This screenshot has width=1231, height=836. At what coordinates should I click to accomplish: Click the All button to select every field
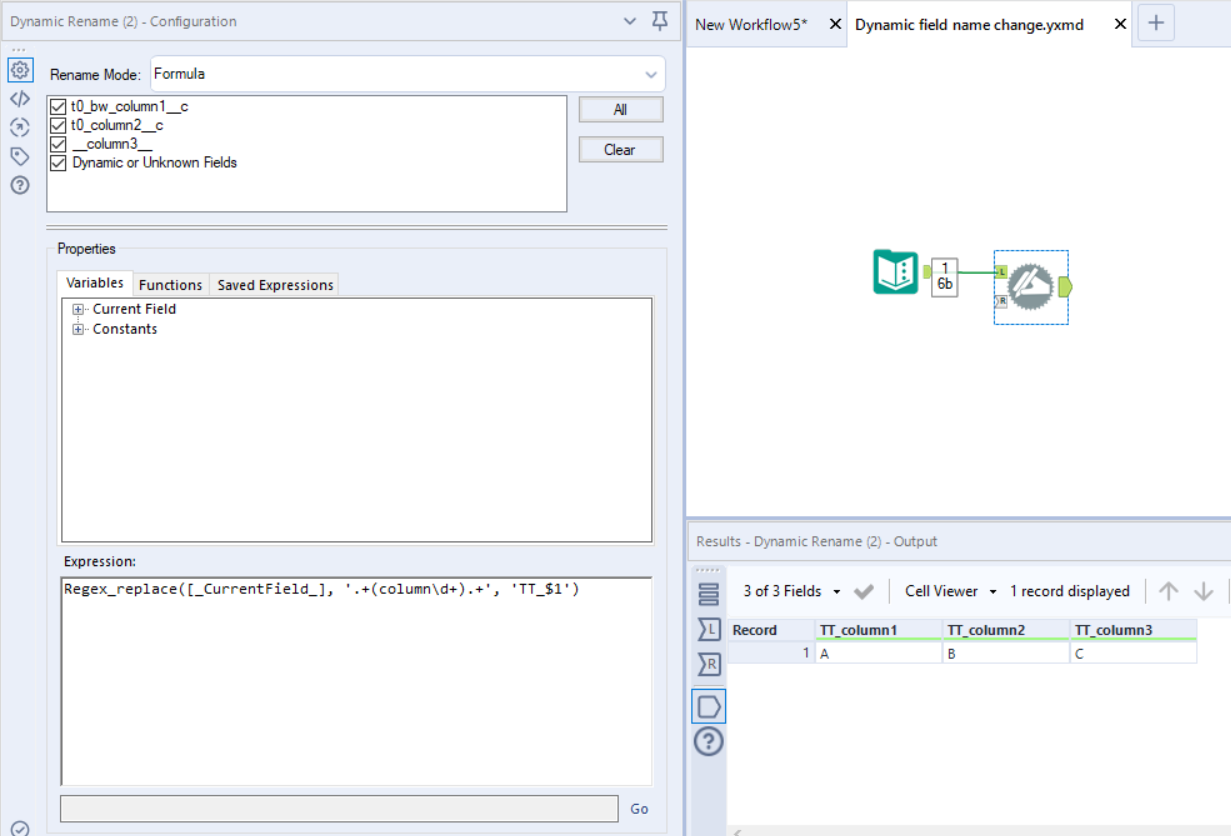pyautogui.click(x=620, y=109)
